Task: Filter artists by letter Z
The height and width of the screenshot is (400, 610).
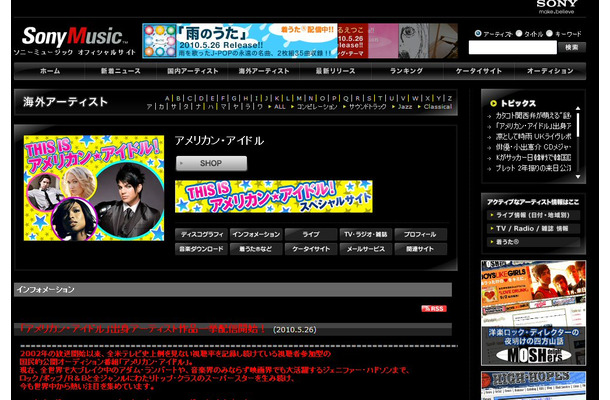Action: [449, 98]
